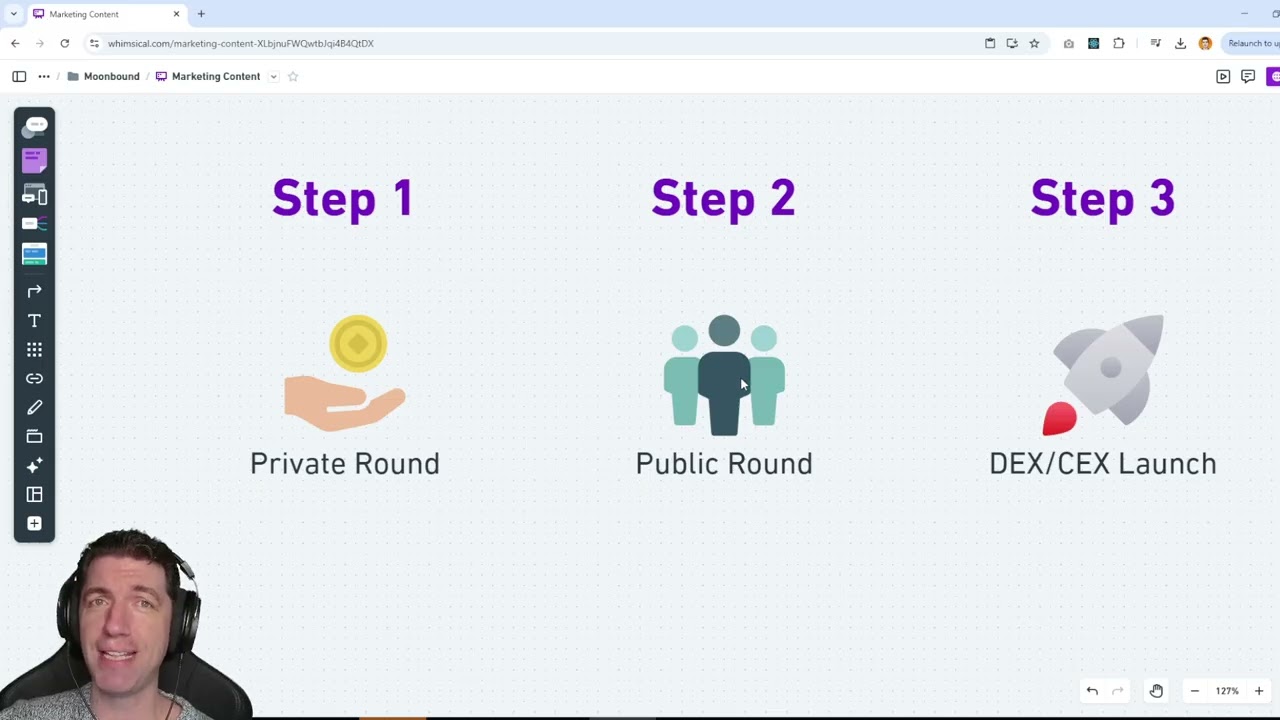This screenshot has height=720, width=1280.
Task: Open the Chrome profile avatar
Action: (1205, 43)
